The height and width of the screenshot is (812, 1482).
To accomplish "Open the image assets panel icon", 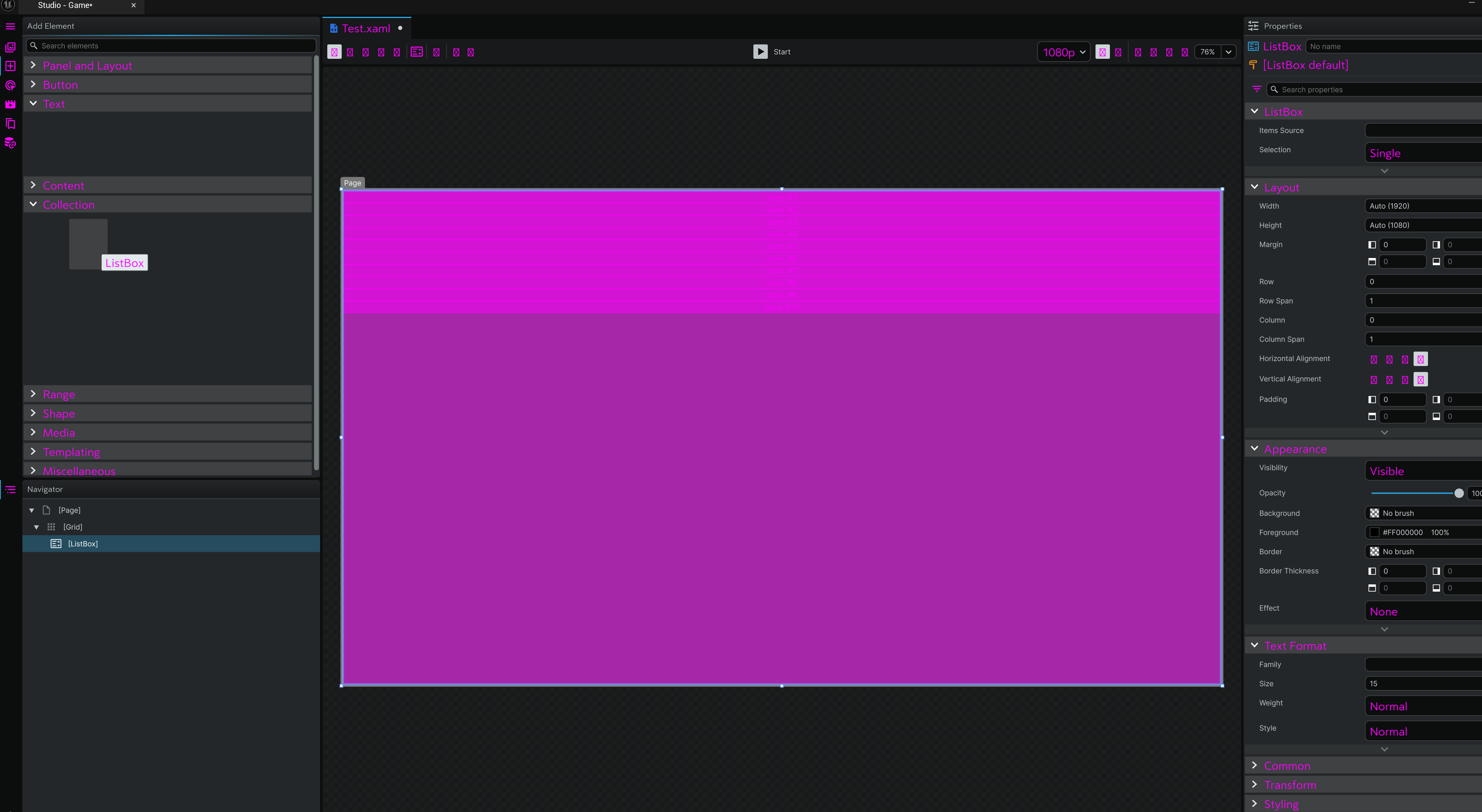I will coord(10,47).
